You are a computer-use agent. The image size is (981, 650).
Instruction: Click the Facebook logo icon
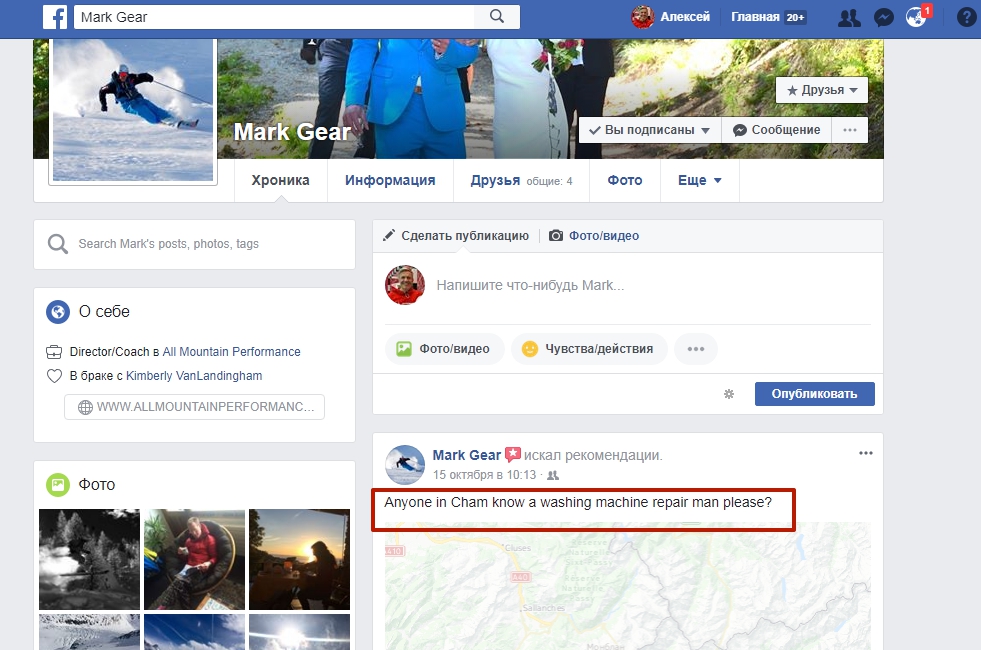pos(55,17)
